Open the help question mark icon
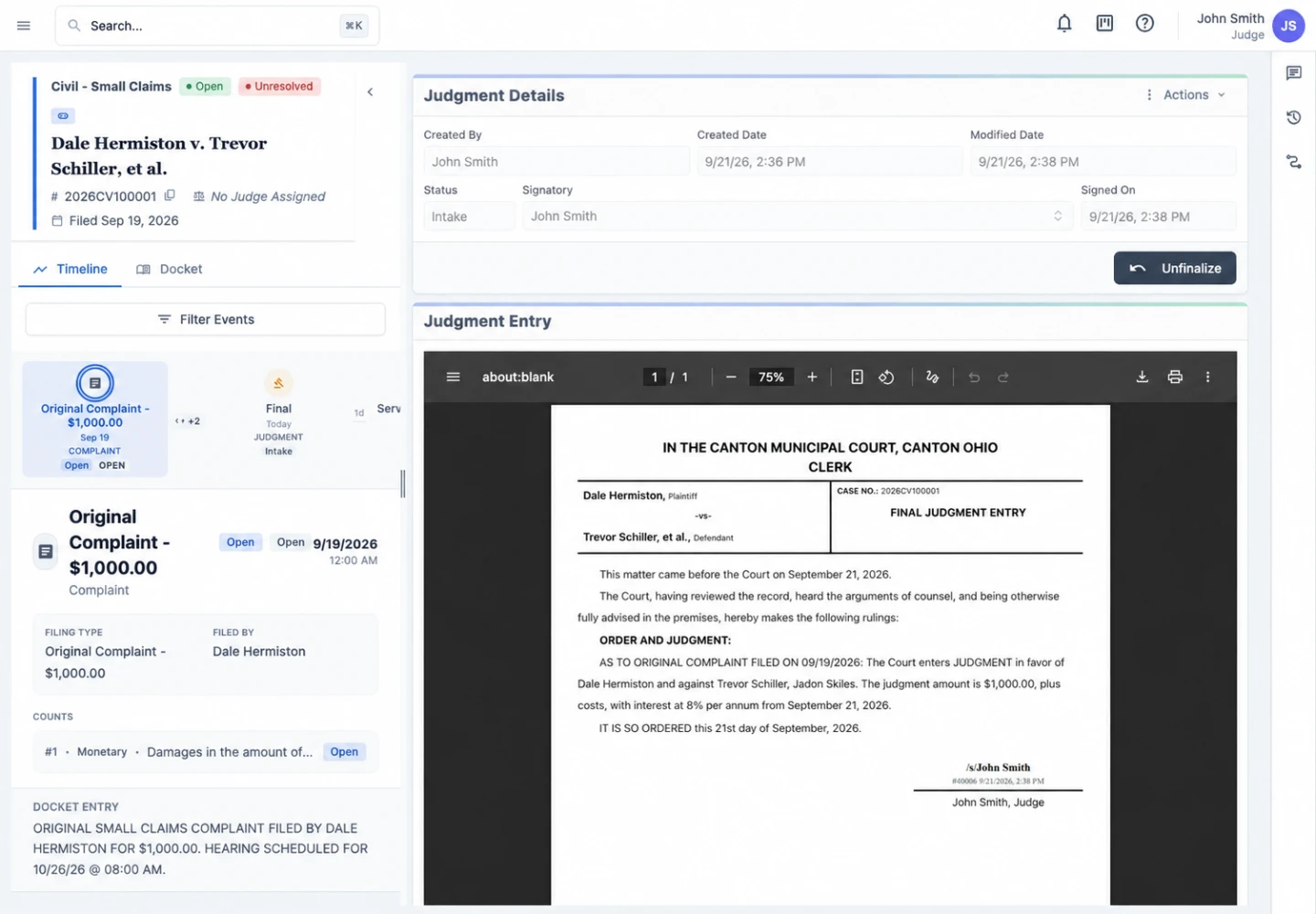 (1144, 24)
